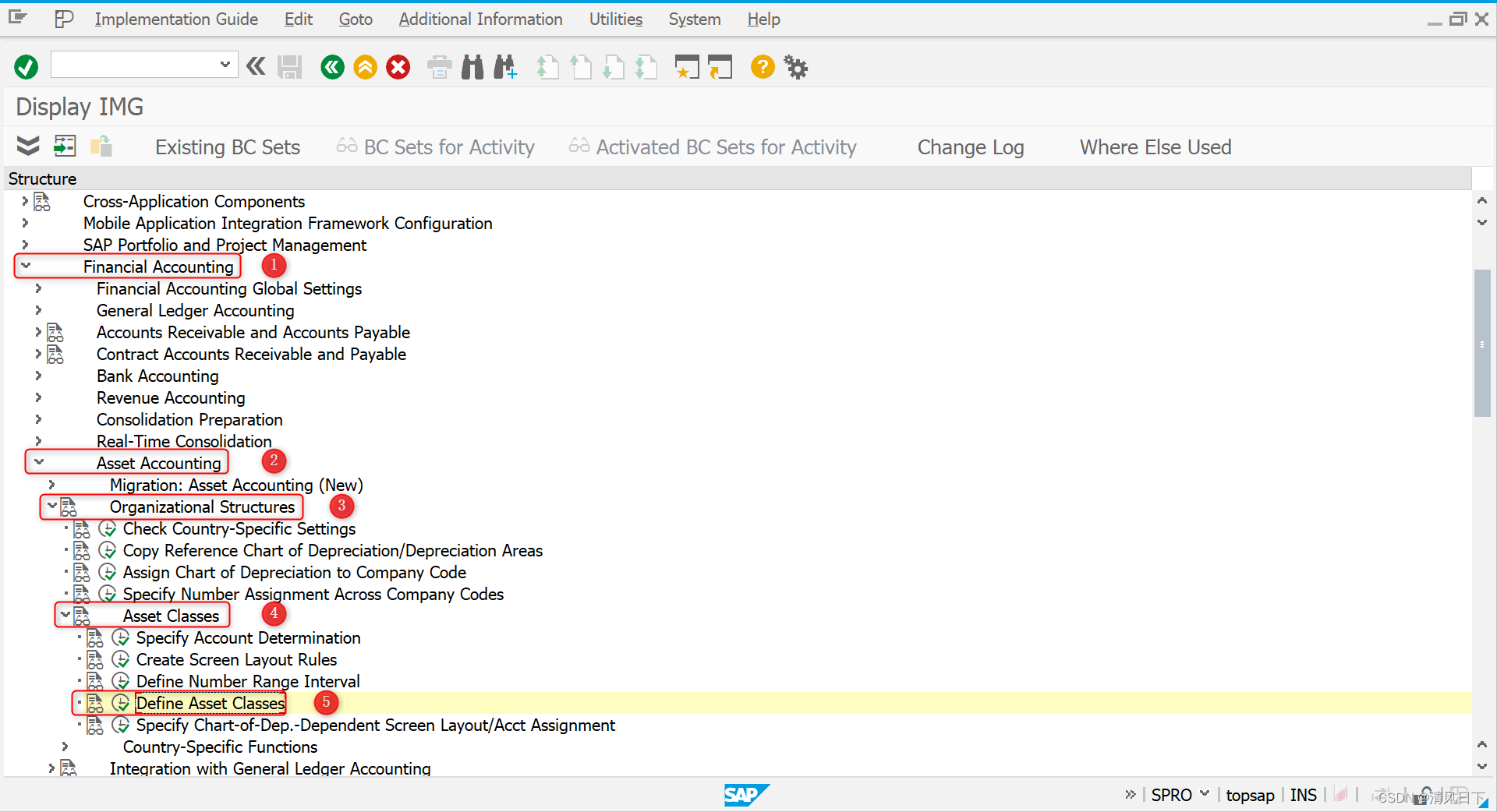Expand the Bank Accounting node
The height and width of the screenshot is (812, 1497).
point(38,376)
